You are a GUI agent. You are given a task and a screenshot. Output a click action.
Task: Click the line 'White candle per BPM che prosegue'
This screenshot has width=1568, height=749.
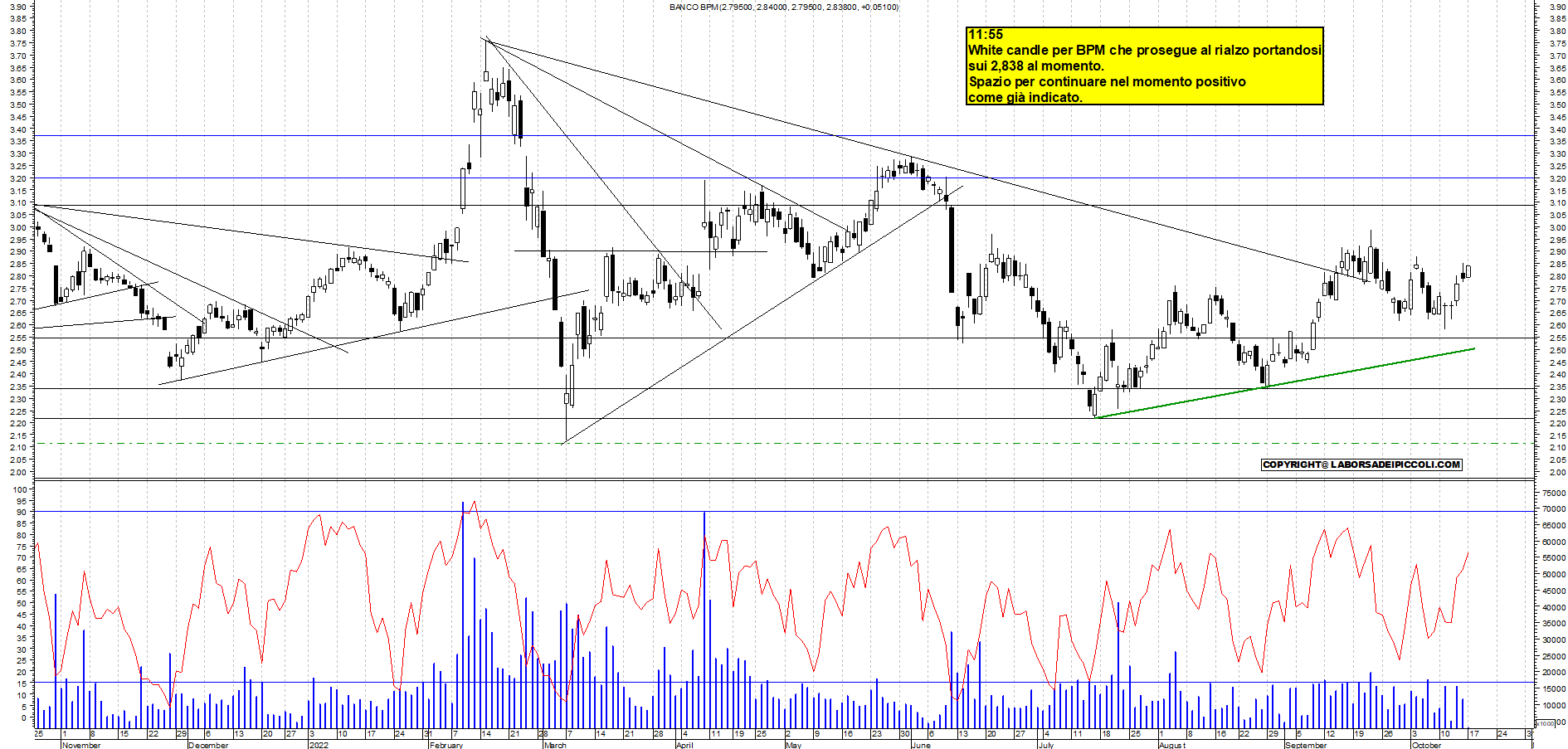click(x=1145, y=51)
